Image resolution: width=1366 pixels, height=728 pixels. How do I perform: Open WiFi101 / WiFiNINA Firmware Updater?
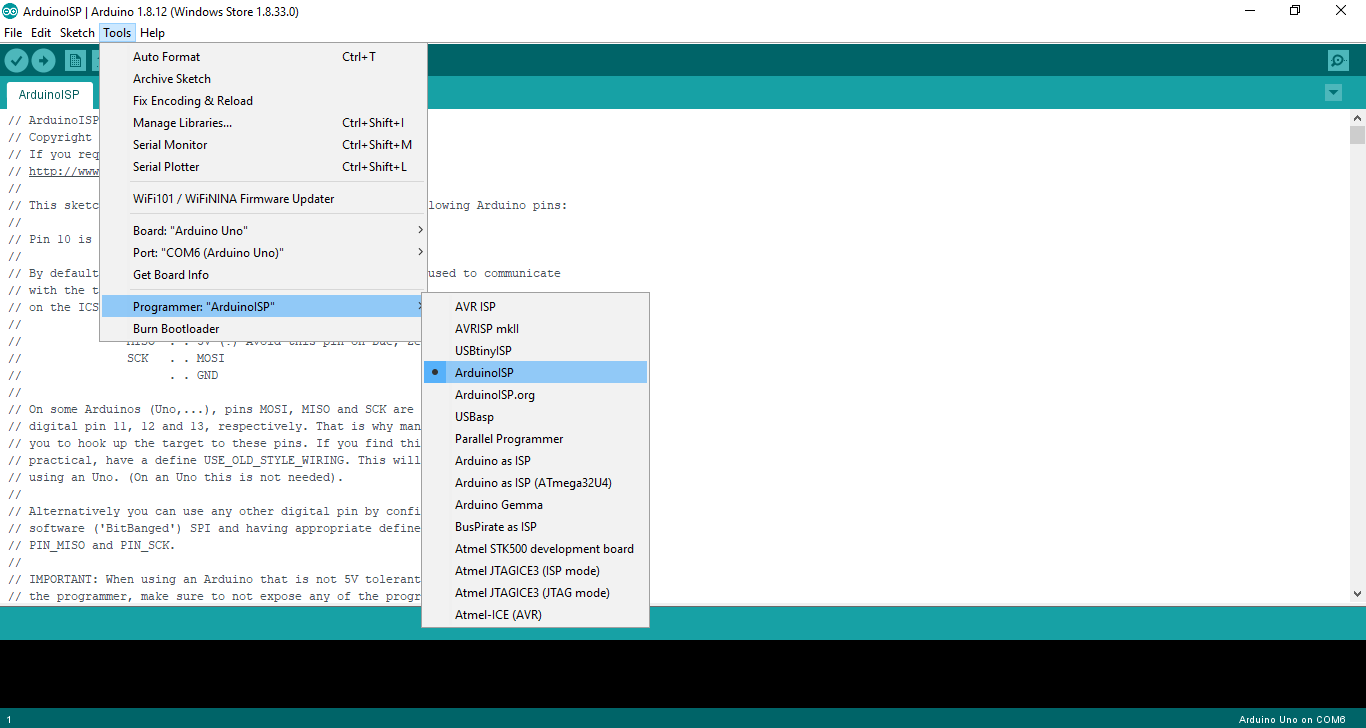point(263,199)
